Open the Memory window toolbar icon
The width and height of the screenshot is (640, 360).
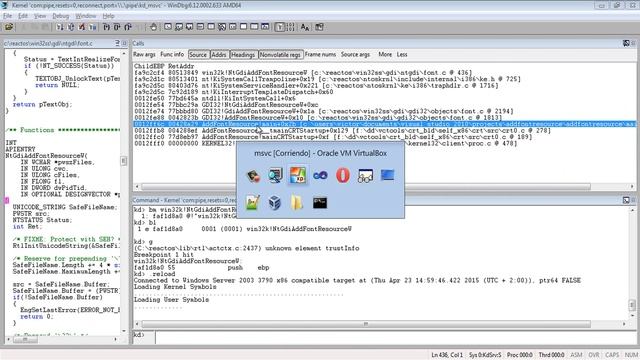click(211, 27)
